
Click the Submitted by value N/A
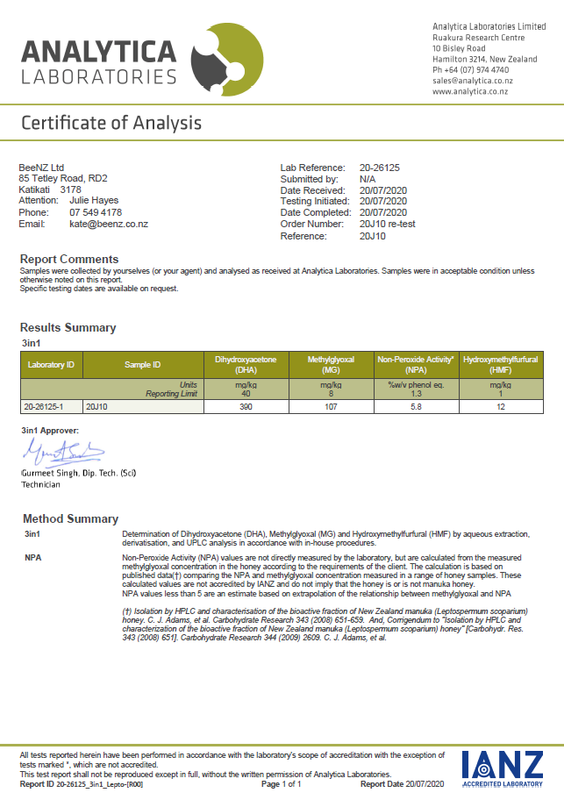click(367, 179)
